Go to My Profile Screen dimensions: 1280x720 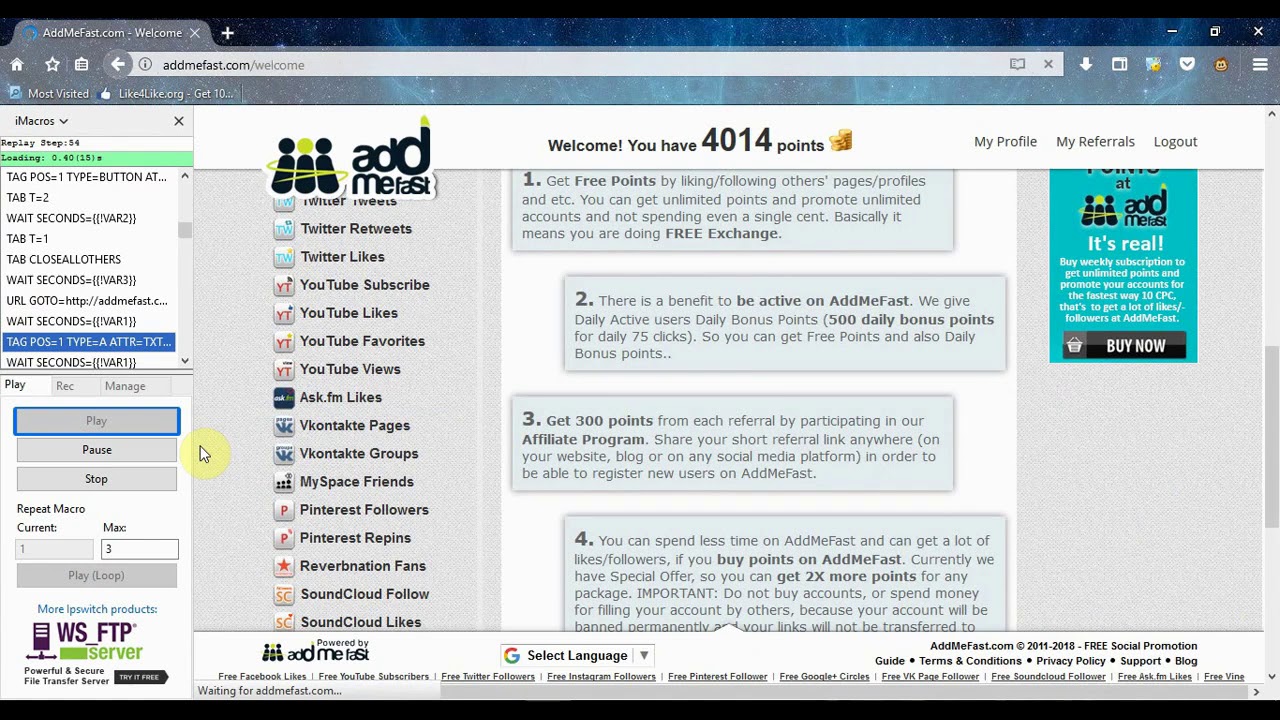pos(1005,141)
